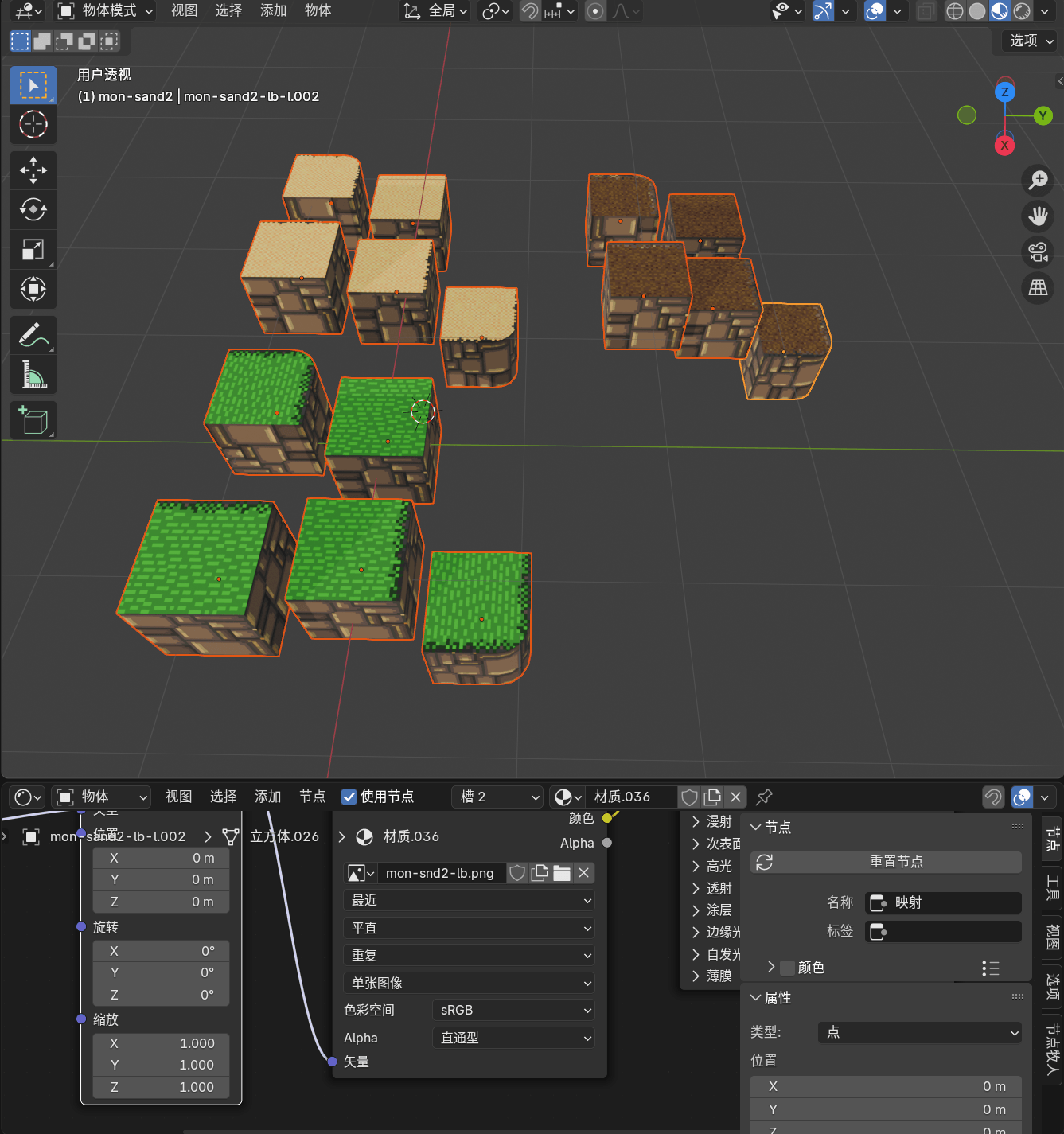The height and width of the screenshot is (1134, 1064).
Task: Open the sRGB color space dropdown
Action: click(514, 1010)
